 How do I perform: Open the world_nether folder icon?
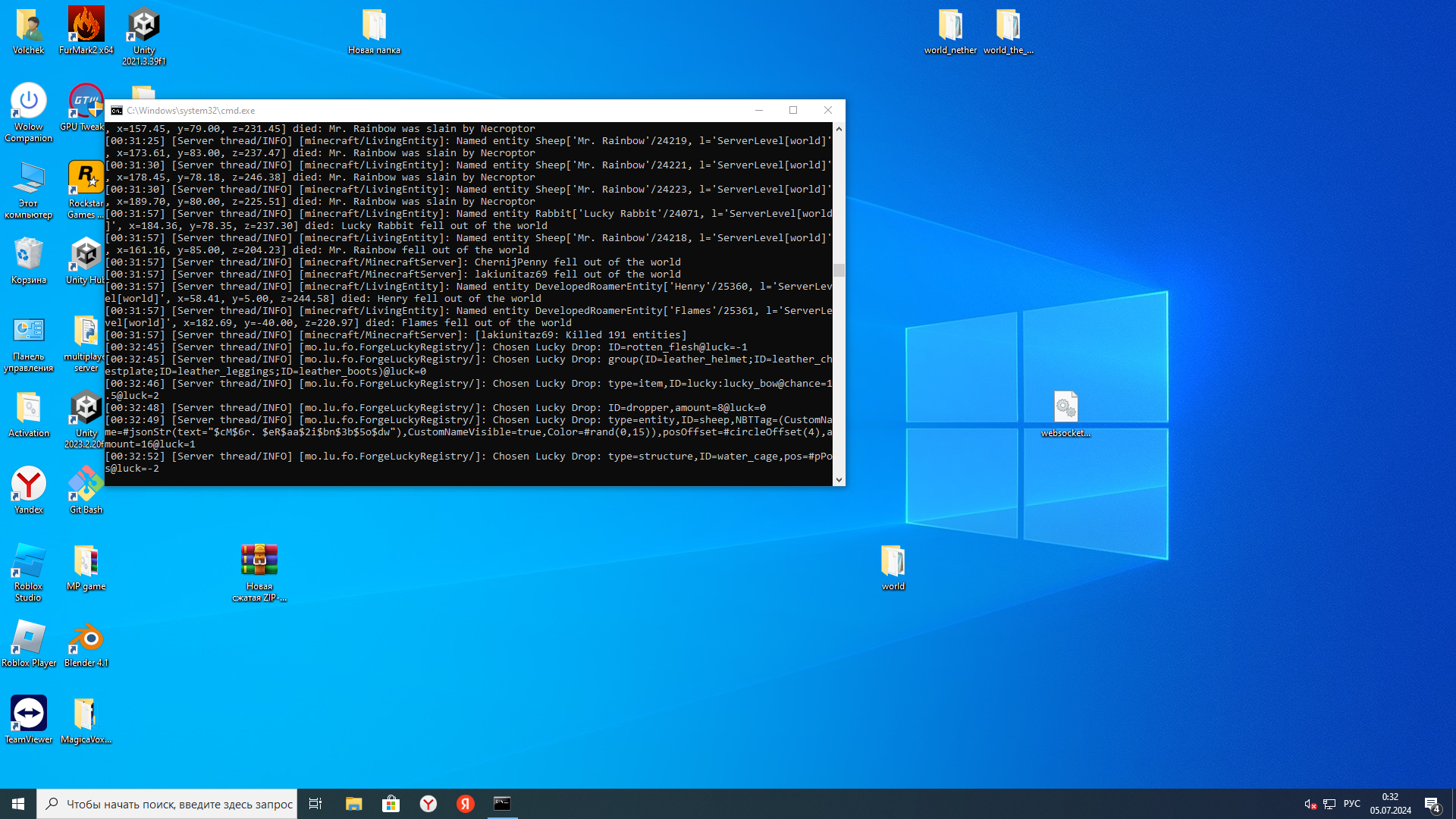click(x=950, y=27)
